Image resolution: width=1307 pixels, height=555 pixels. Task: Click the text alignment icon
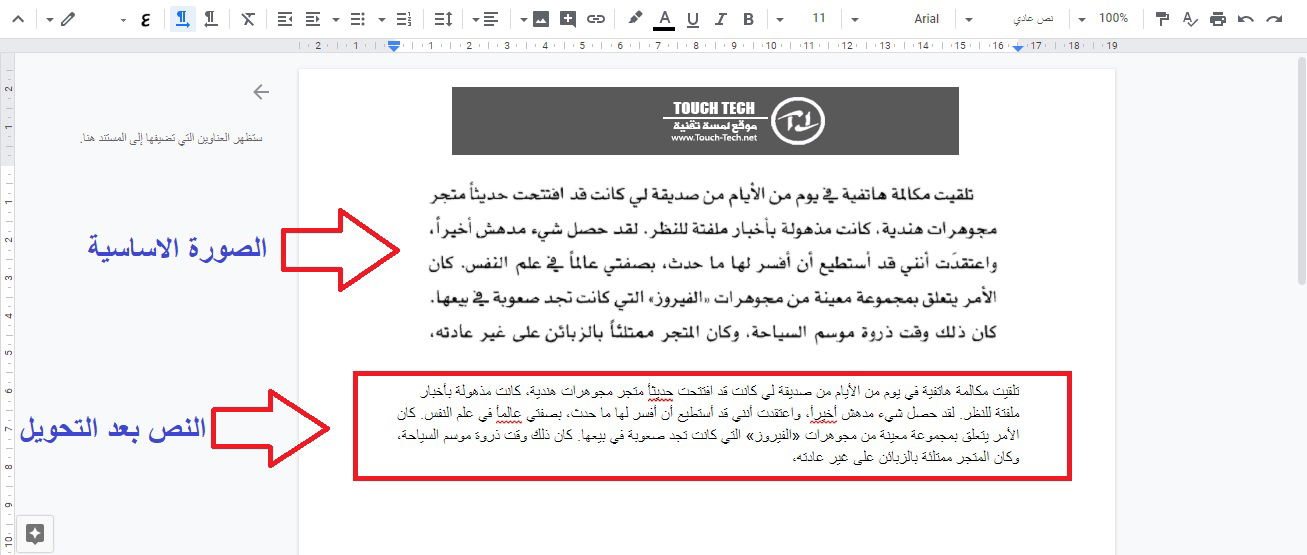tap(490, 19)
